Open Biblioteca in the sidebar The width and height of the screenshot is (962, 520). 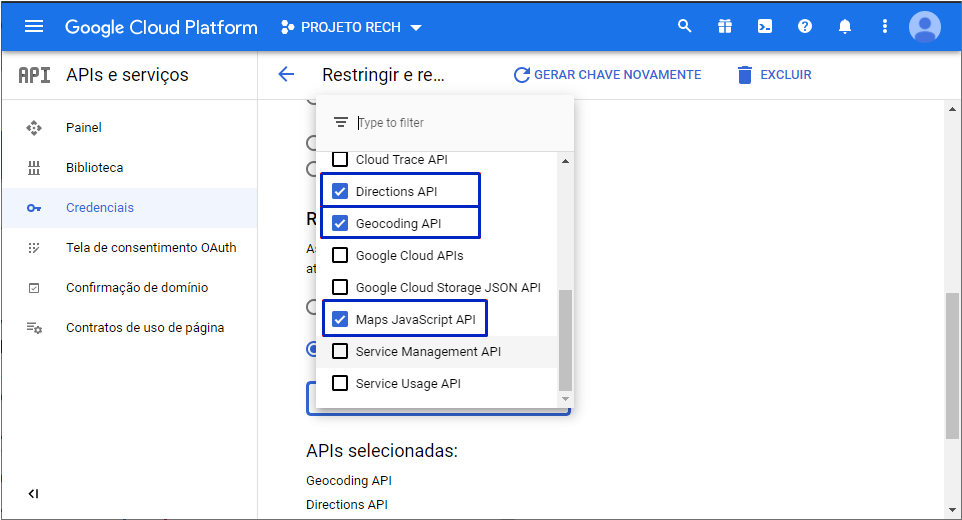[94, 168]
